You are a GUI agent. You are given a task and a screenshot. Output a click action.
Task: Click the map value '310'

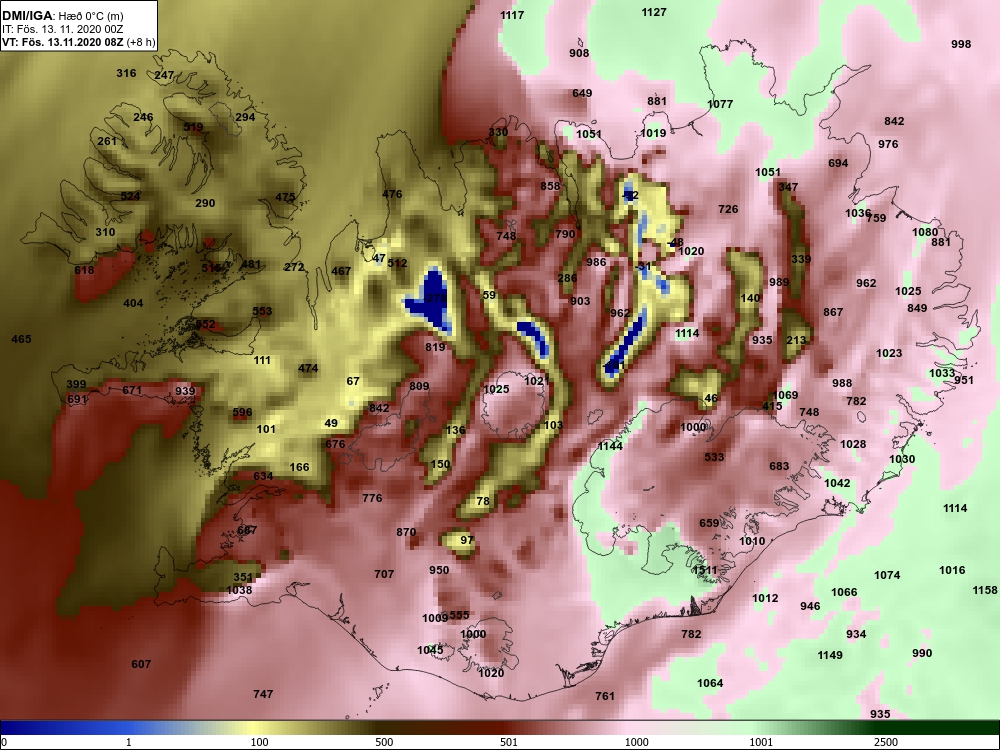click(105, 232)
